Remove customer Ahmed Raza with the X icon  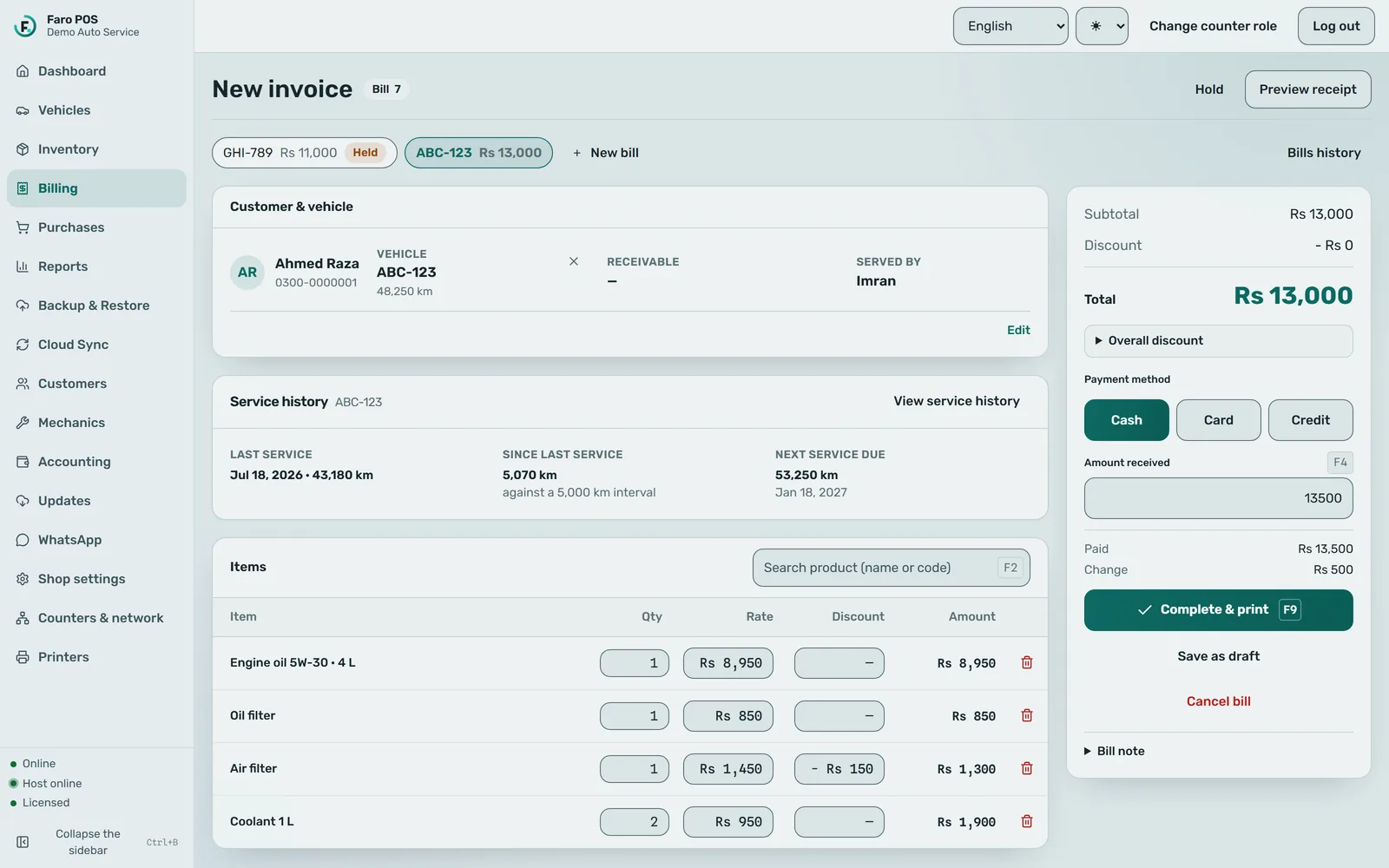pyautogui.click(x=574, y=261)
